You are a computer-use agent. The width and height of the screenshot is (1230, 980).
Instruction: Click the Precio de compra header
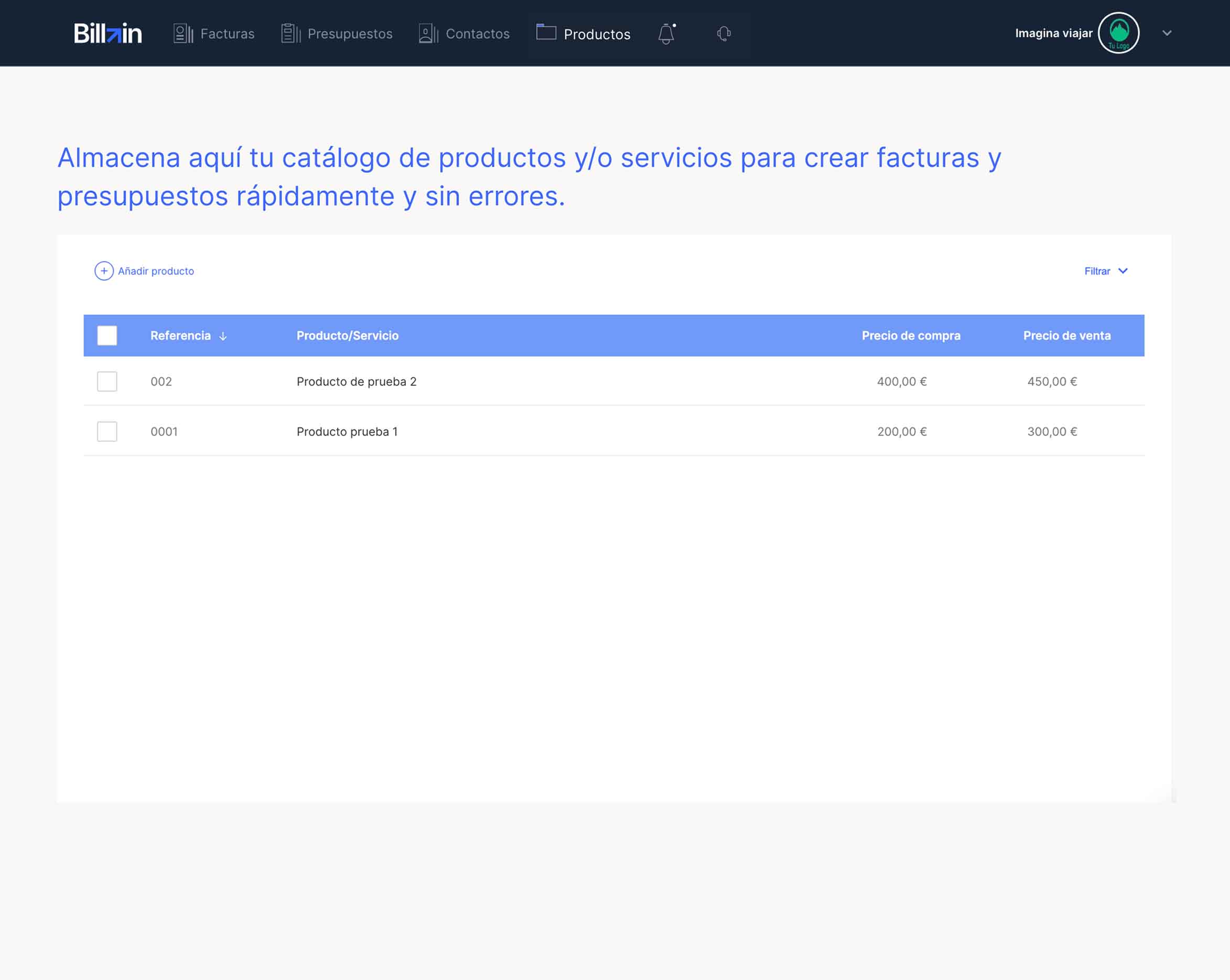[x=911, y=335]
